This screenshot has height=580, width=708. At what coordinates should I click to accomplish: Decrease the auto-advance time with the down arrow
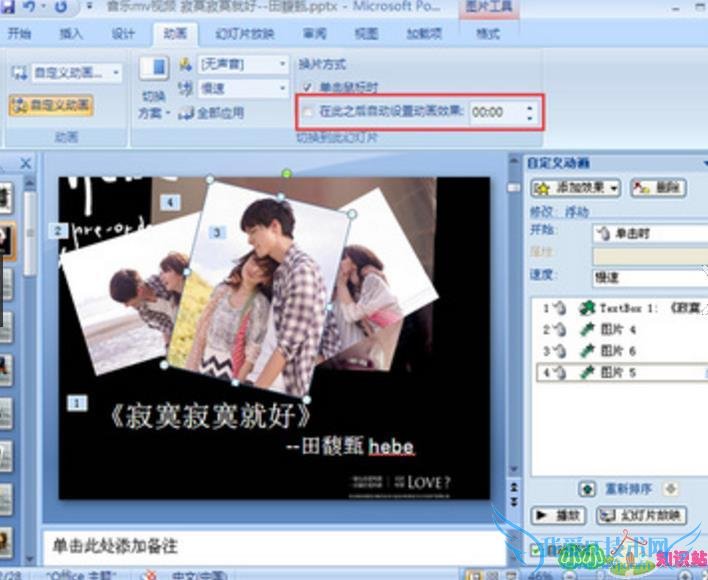(530, 117)
